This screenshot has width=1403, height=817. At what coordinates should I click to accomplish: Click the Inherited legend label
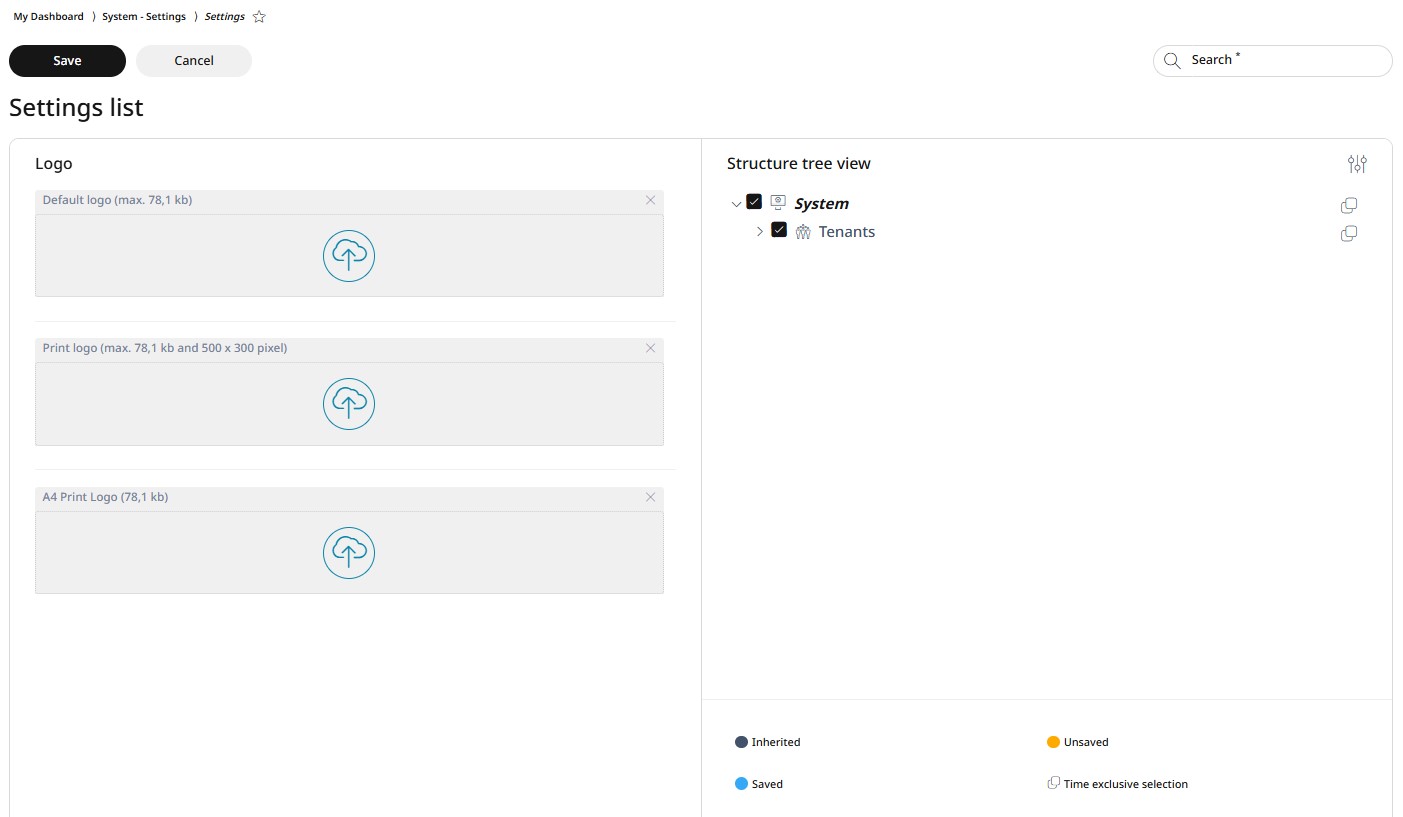(x=776, y=742)
